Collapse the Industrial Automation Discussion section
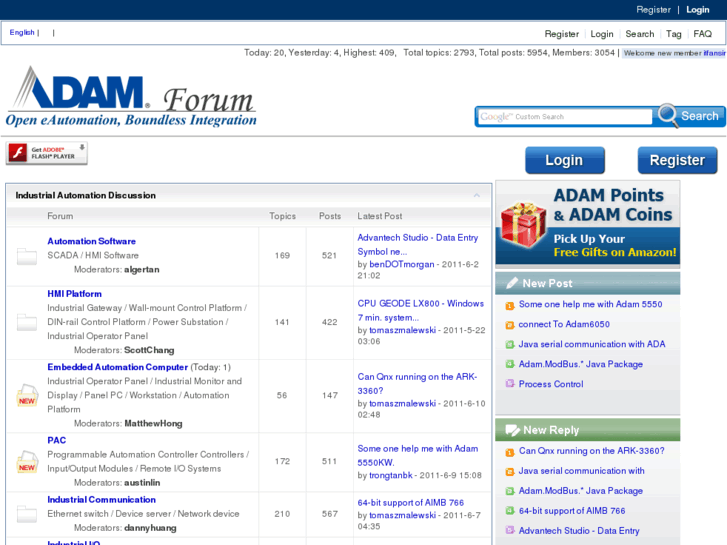 pos(477,195)
